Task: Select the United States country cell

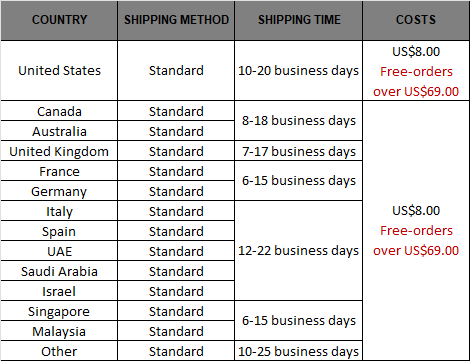Action: coord(59,71)
